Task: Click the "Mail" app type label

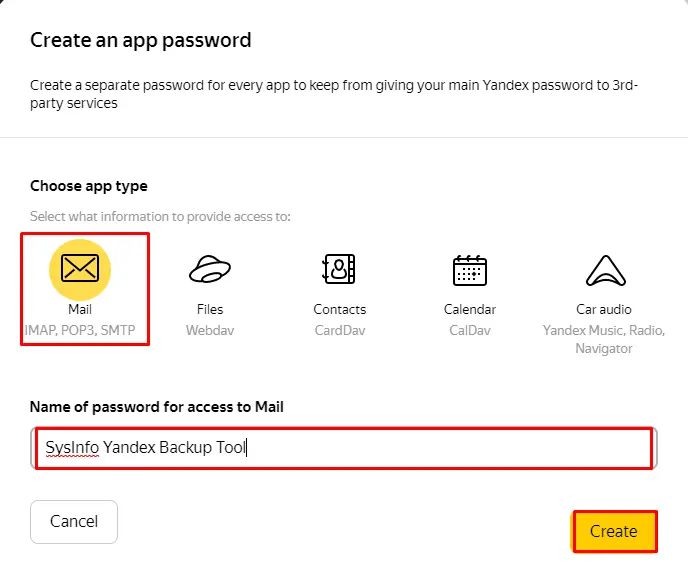Action: coord(80,310)
